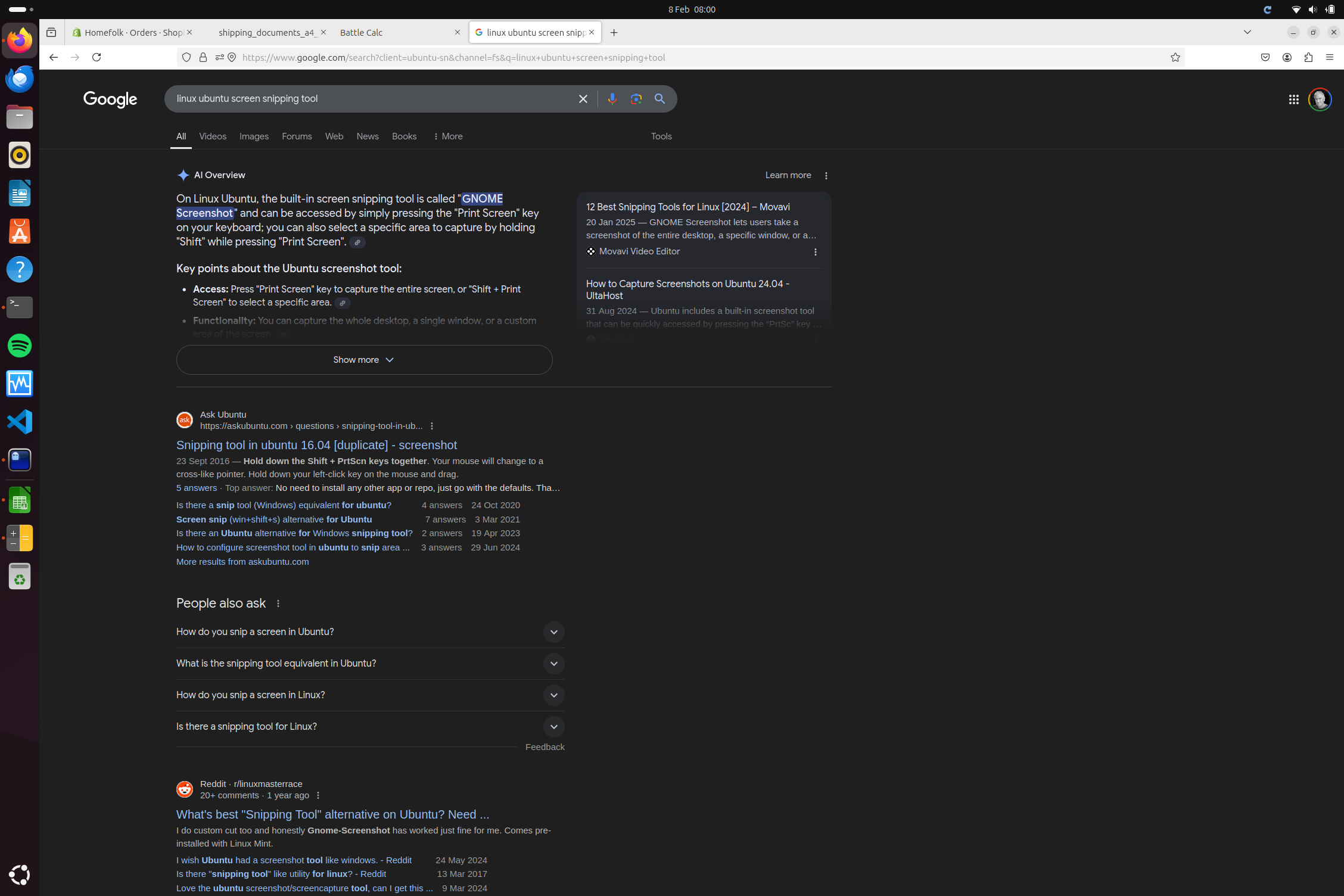1344x896 pixels.
Task: Open options for Movavi source card
Action: coord(815,251)
